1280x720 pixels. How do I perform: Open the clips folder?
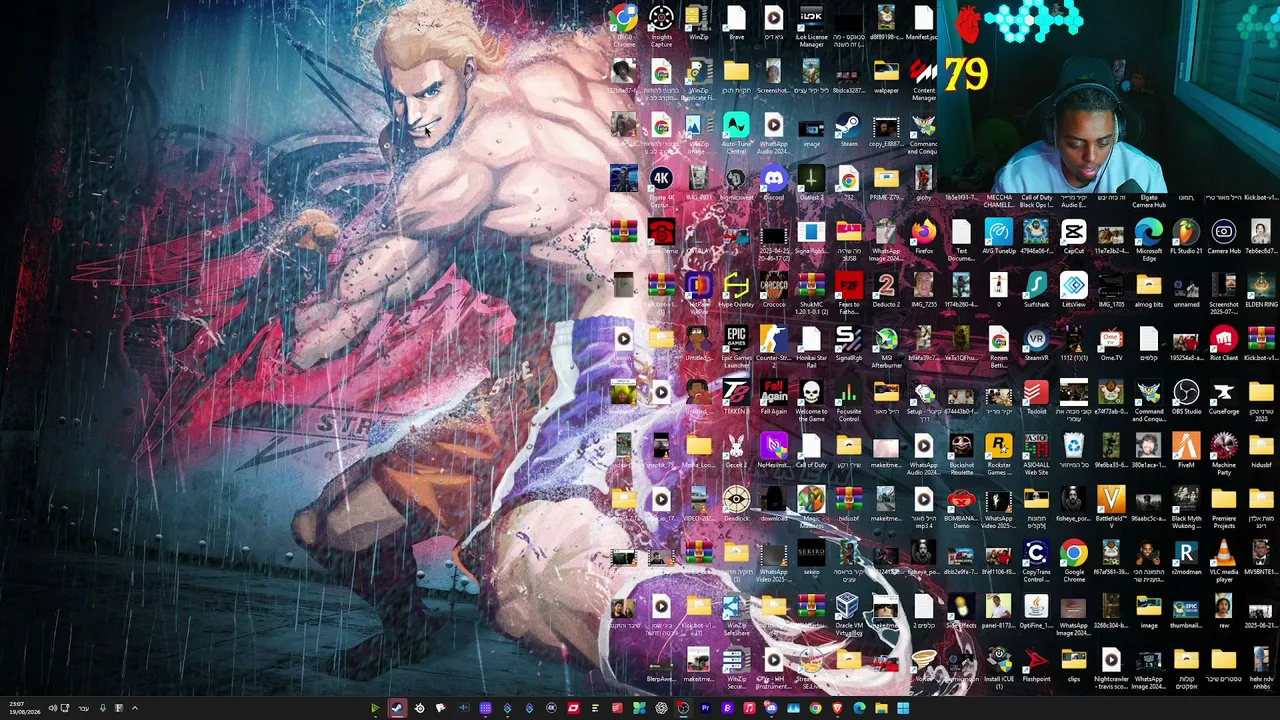tap(1073, 667)
